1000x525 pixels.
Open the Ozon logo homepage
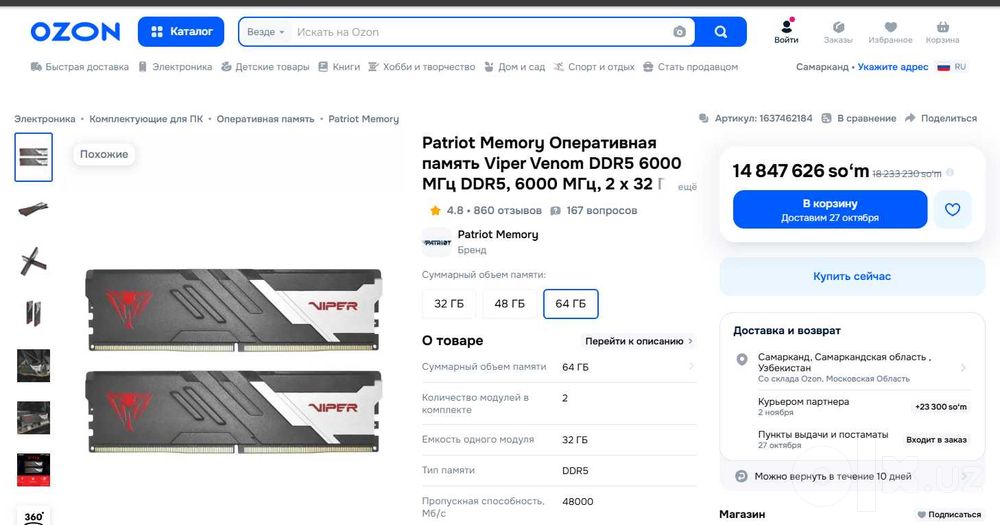point(75,31)
